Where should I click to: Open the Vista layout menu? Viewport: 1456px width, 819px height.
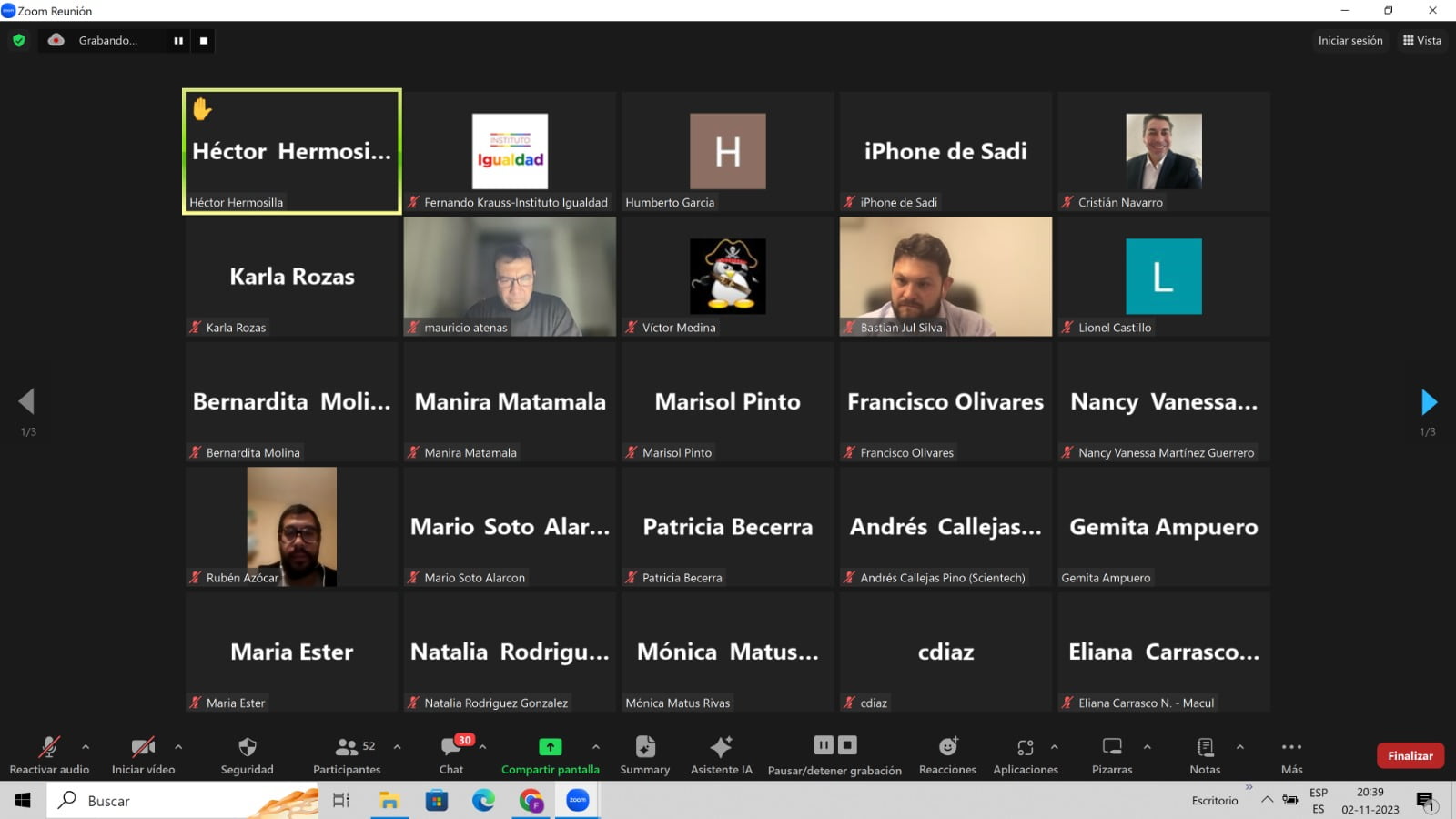1422,40
